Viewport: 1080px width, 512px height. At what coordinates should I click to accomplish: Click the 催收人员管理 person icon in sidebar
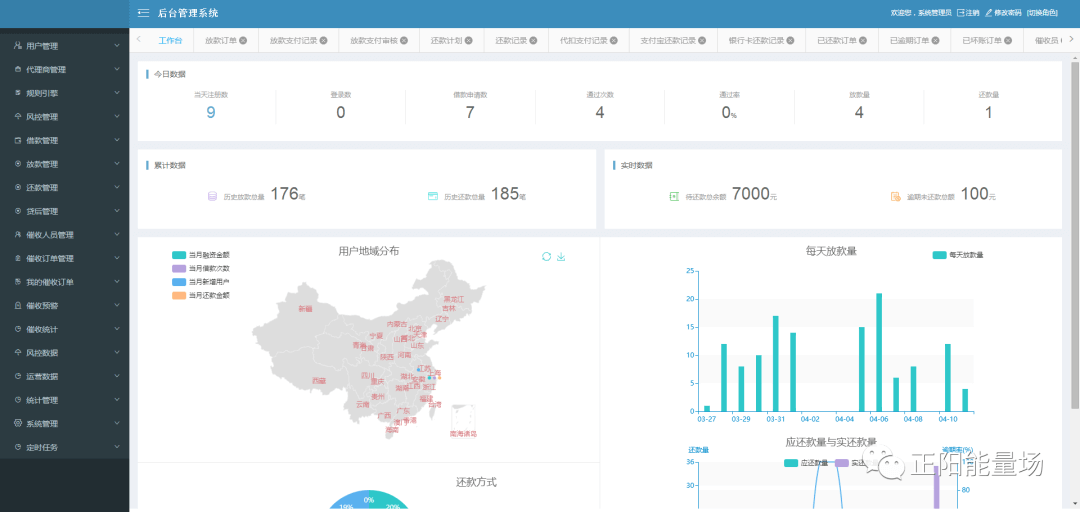tap(17, 235)
